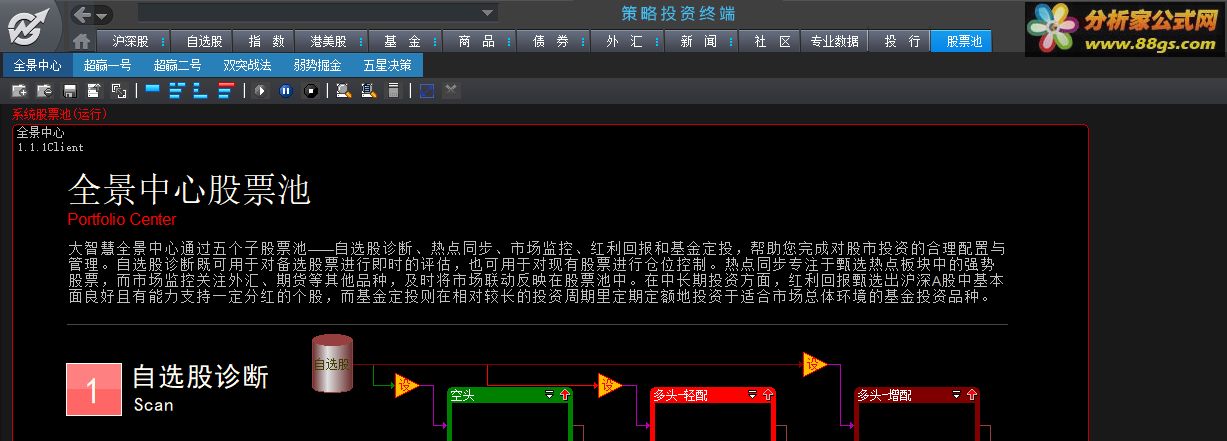Expand the 基金 submenu dots

tap(434, 41)
